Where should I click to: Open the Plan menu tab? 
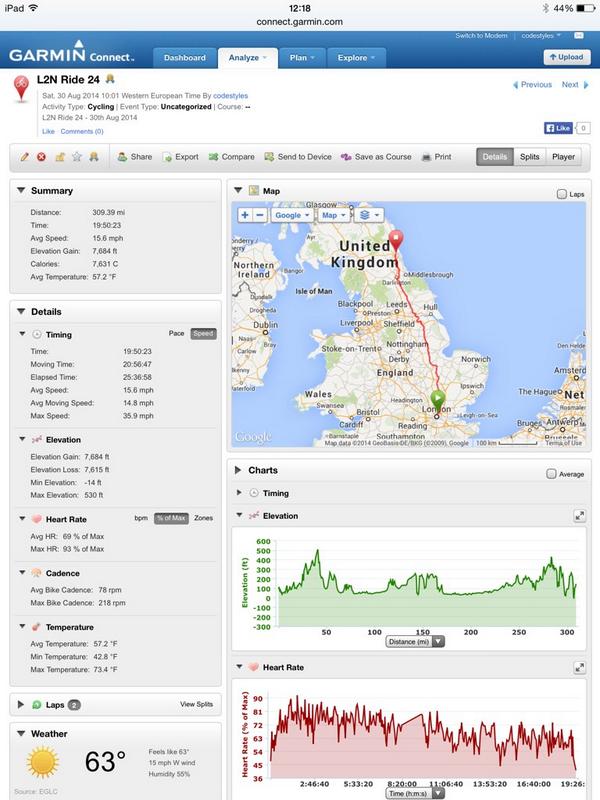point(302,58)
